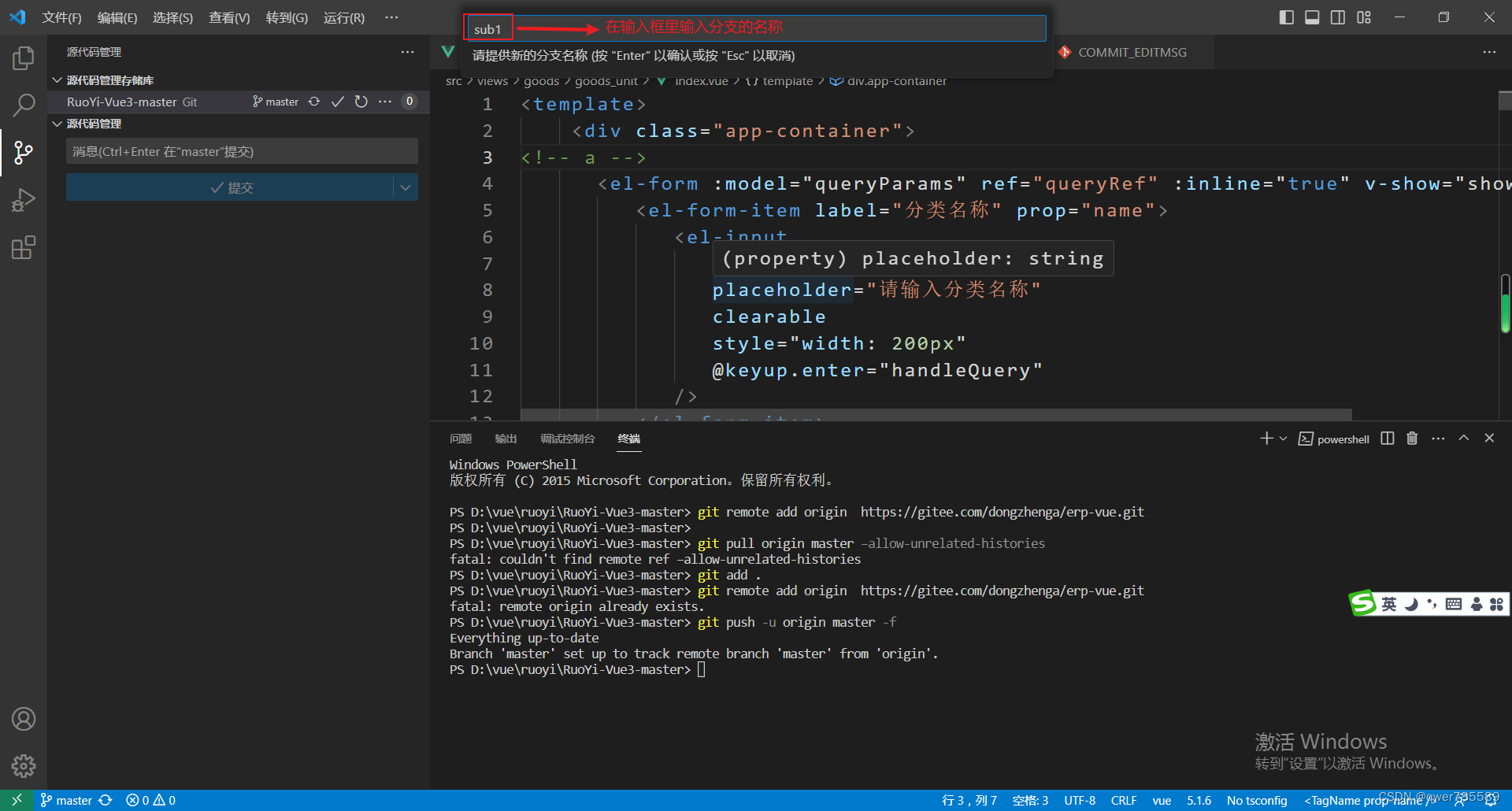Select the powershell terminal label

(x=1334, y=439)
